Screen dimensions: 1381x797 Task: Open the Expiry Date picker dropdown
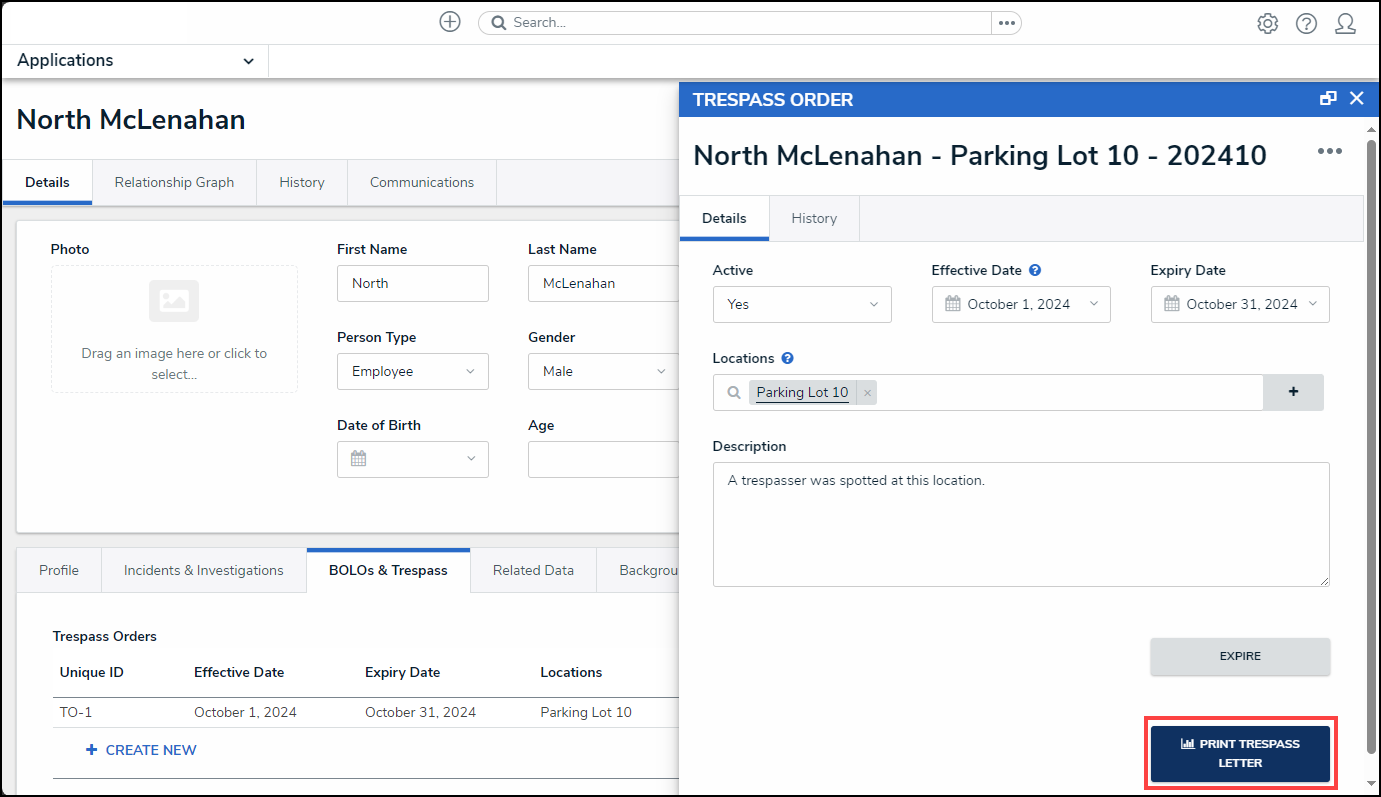point(1239,304)
